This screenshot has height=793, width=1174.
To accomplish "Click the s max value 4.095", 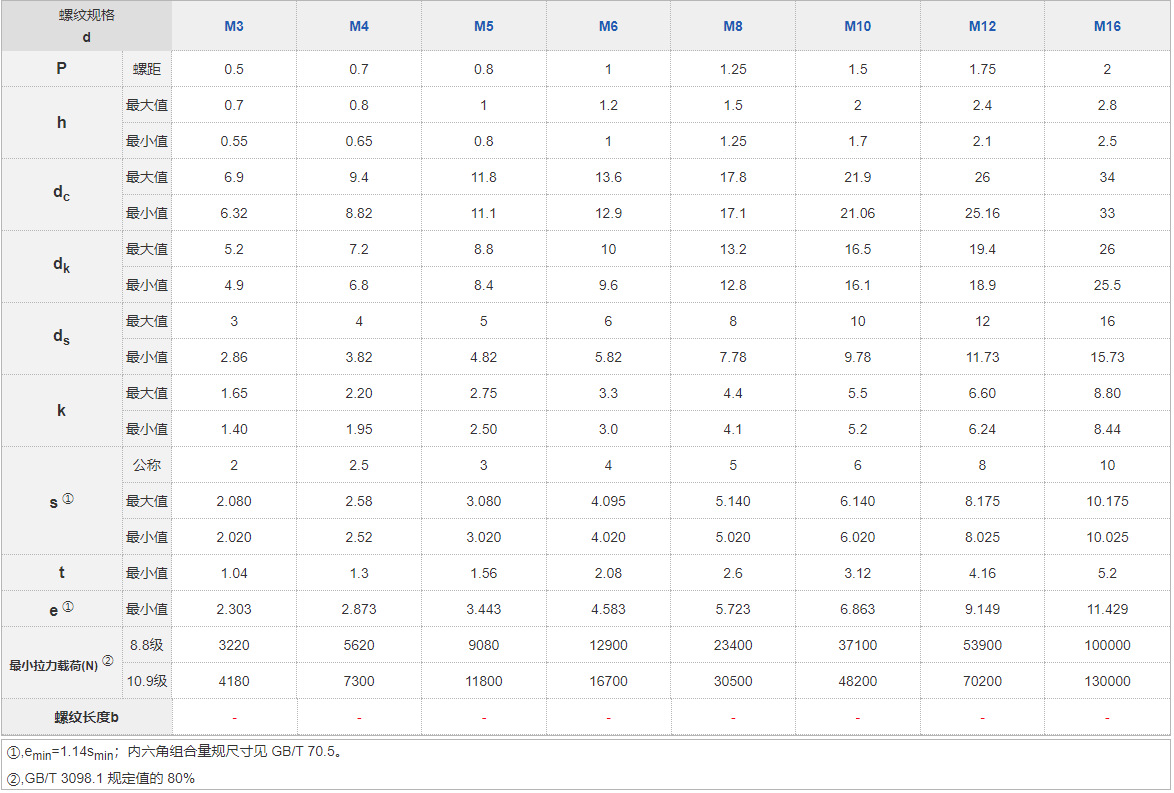I will click(x=608, y=501).
